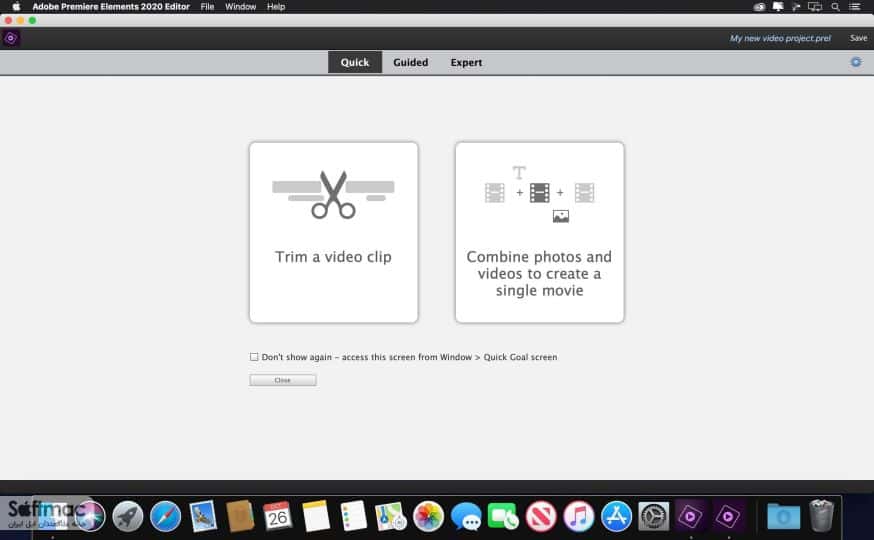Open the File menu

click(x=207, y=7)
